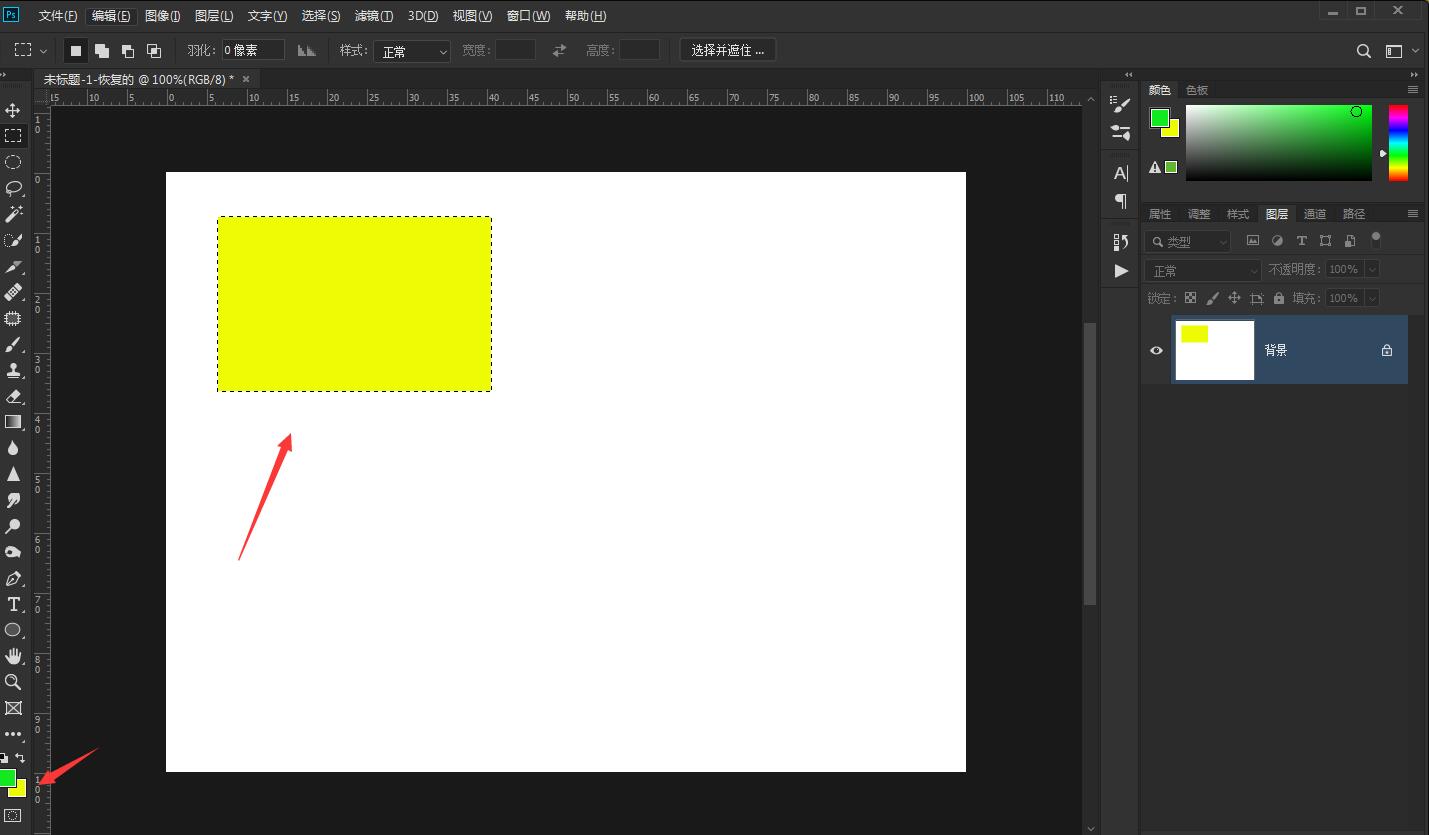Viewport: 1429px width, 835px height.
Task: Select the Horizontal Type tool
Action: 13,604
